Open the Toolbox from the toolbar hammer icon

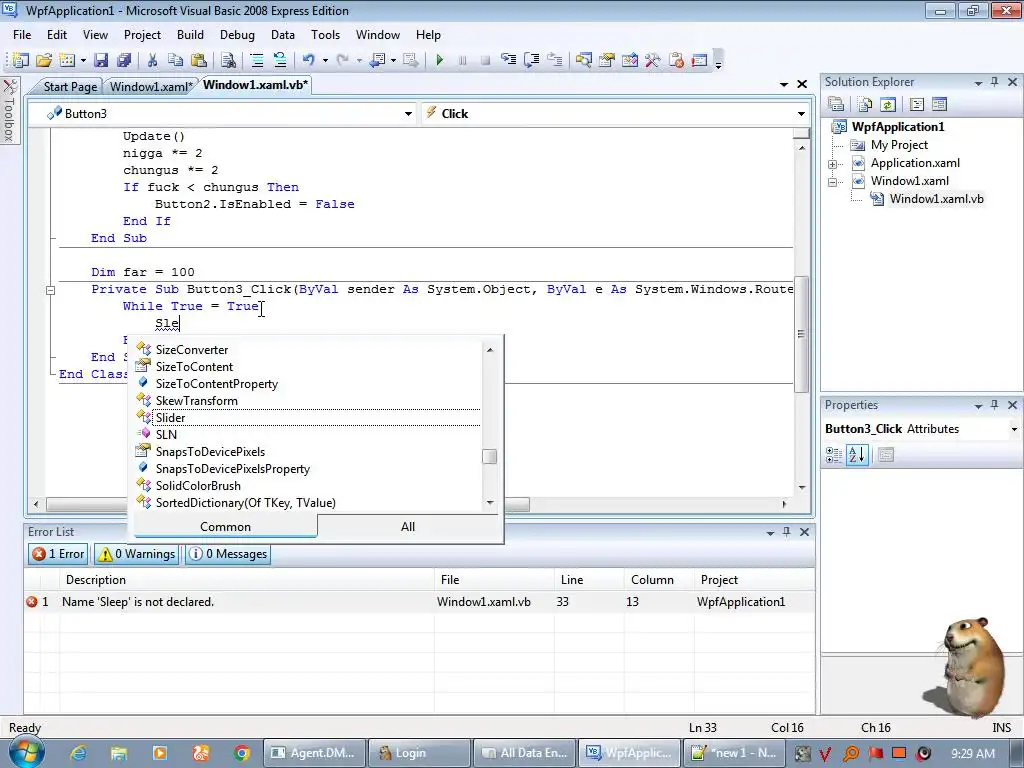(x=652, y=60)
